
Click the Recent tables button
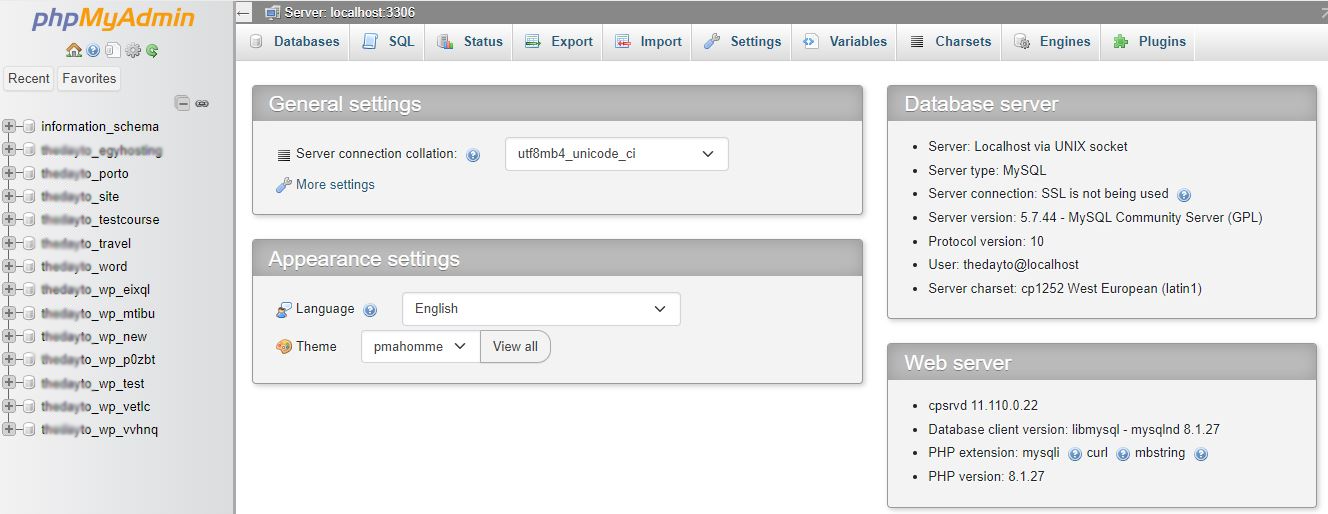point(29,79)
